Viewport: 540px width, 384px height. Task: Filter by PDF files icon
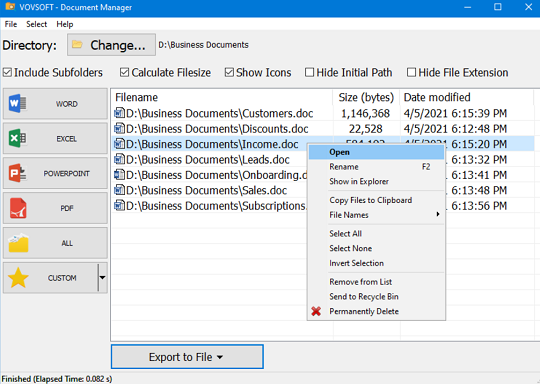[18, 208]
